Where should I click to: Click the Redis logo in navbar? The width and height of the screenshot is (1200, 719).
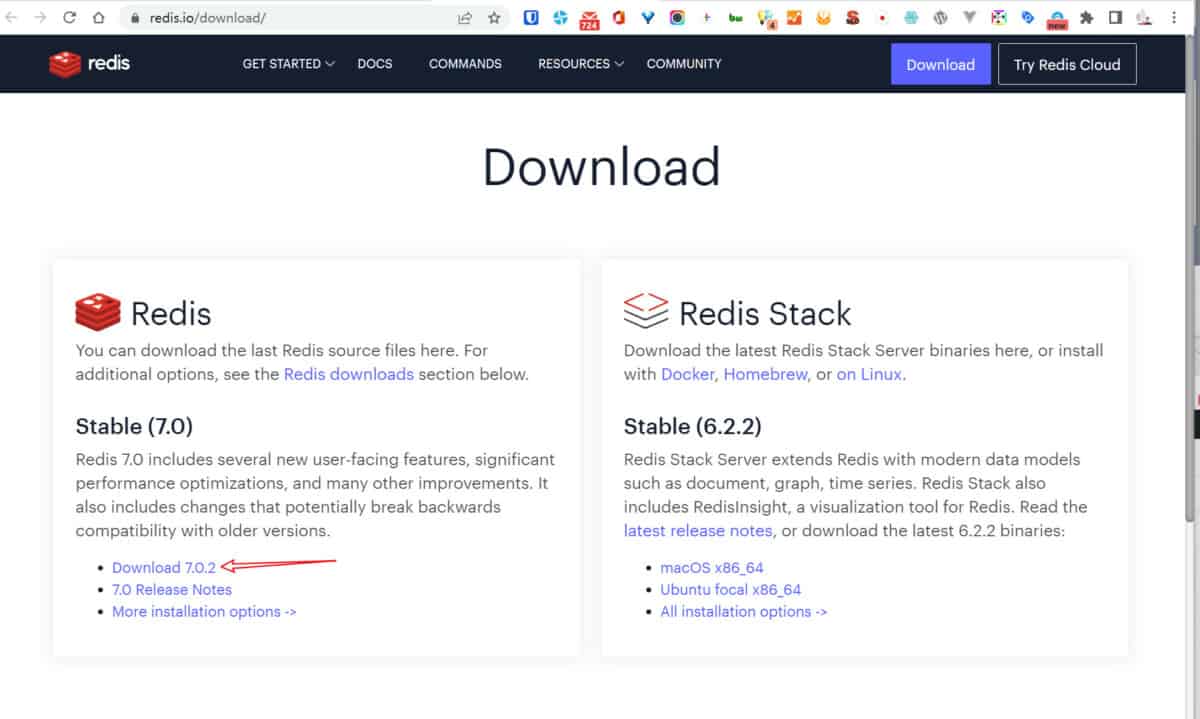click(x=90, y=64)
